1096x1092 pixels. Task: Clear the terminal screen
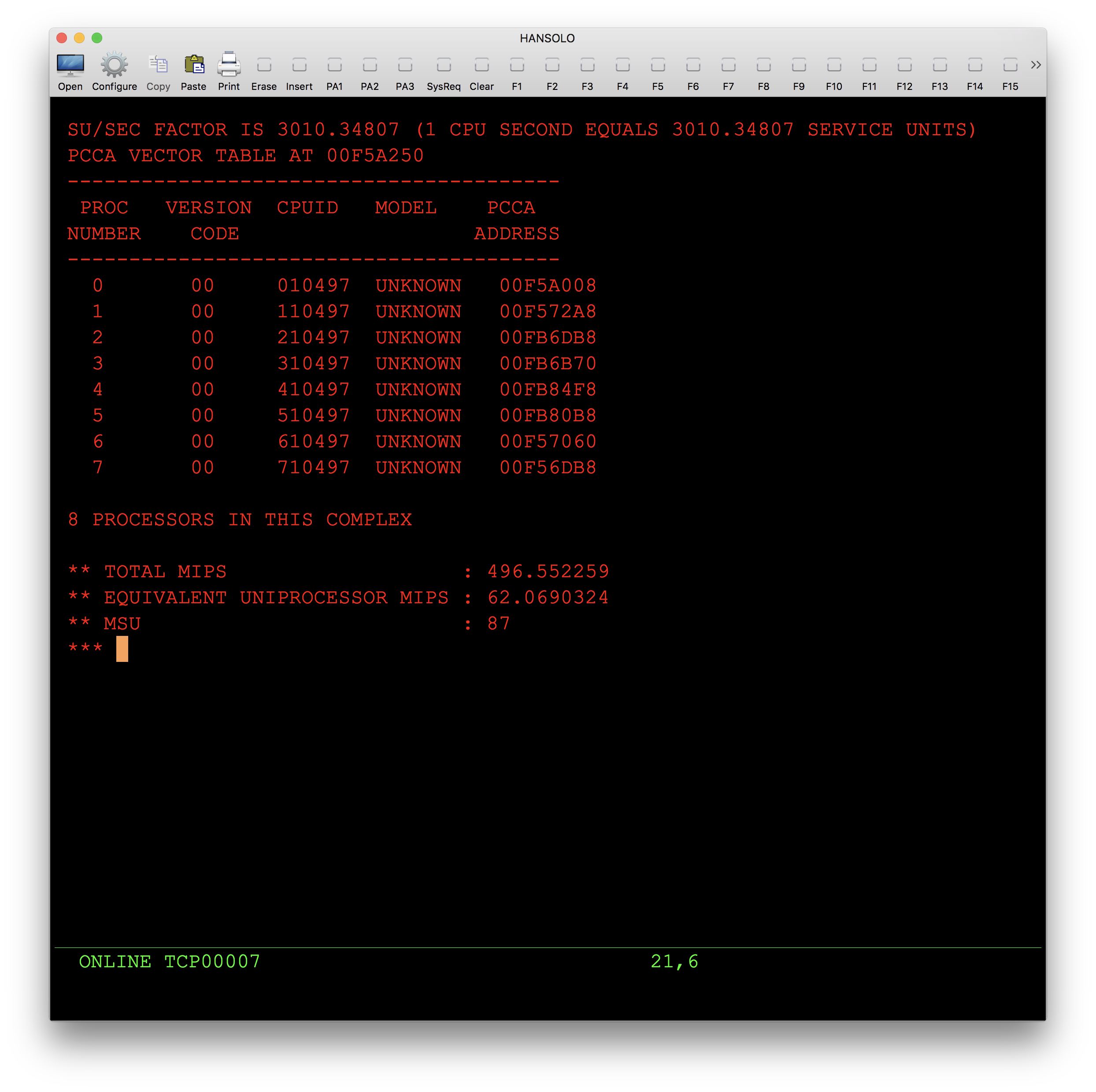pyautogui.click(x=481, y=65)
